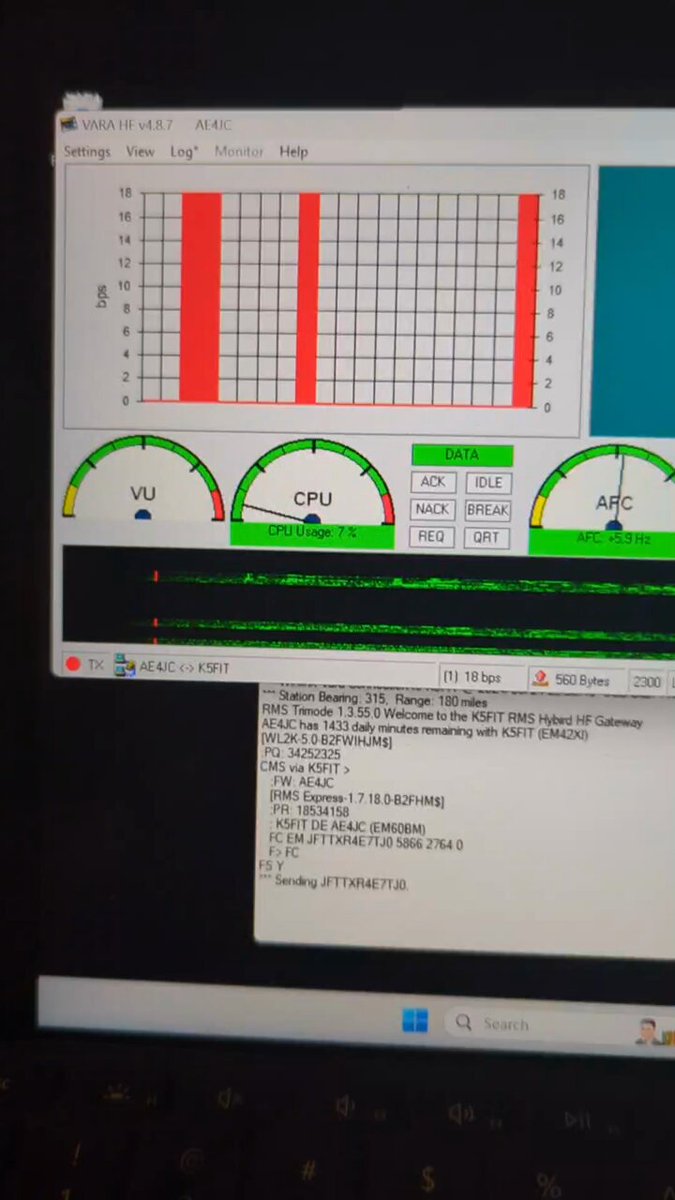
Task: Click the taskbar search magnifier icon
Action: [464, 1023]
